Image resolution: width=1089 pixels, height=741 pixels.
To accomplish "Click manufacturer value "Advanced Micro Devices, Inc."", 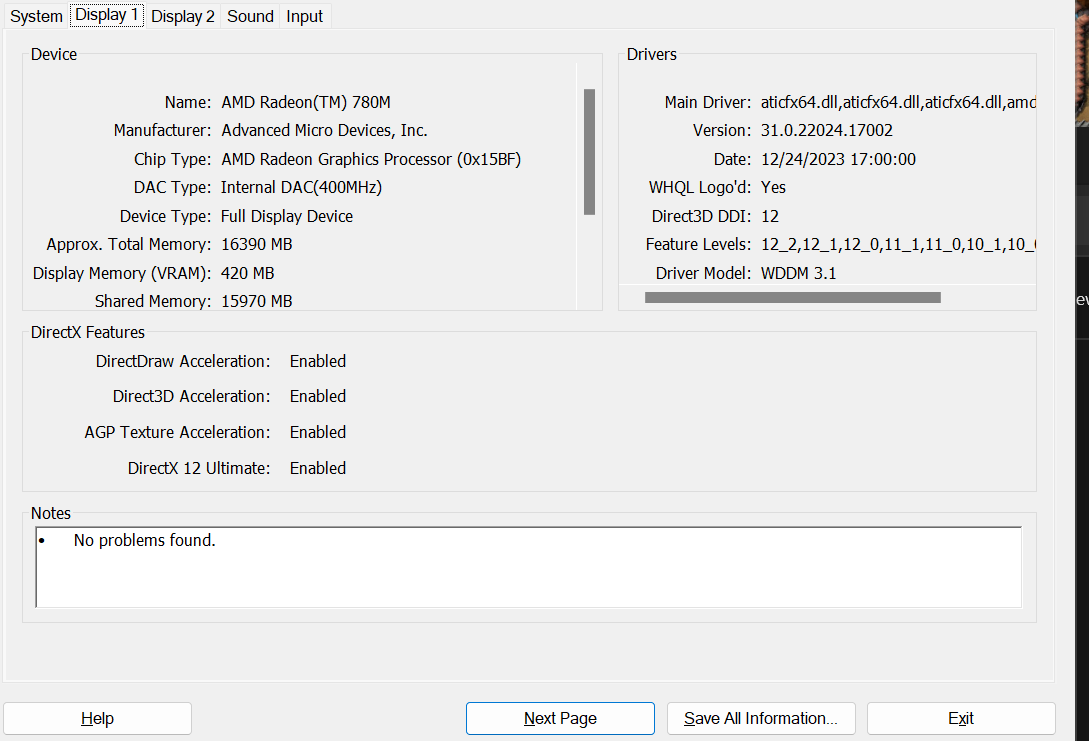I will click(x=324, y=131).
